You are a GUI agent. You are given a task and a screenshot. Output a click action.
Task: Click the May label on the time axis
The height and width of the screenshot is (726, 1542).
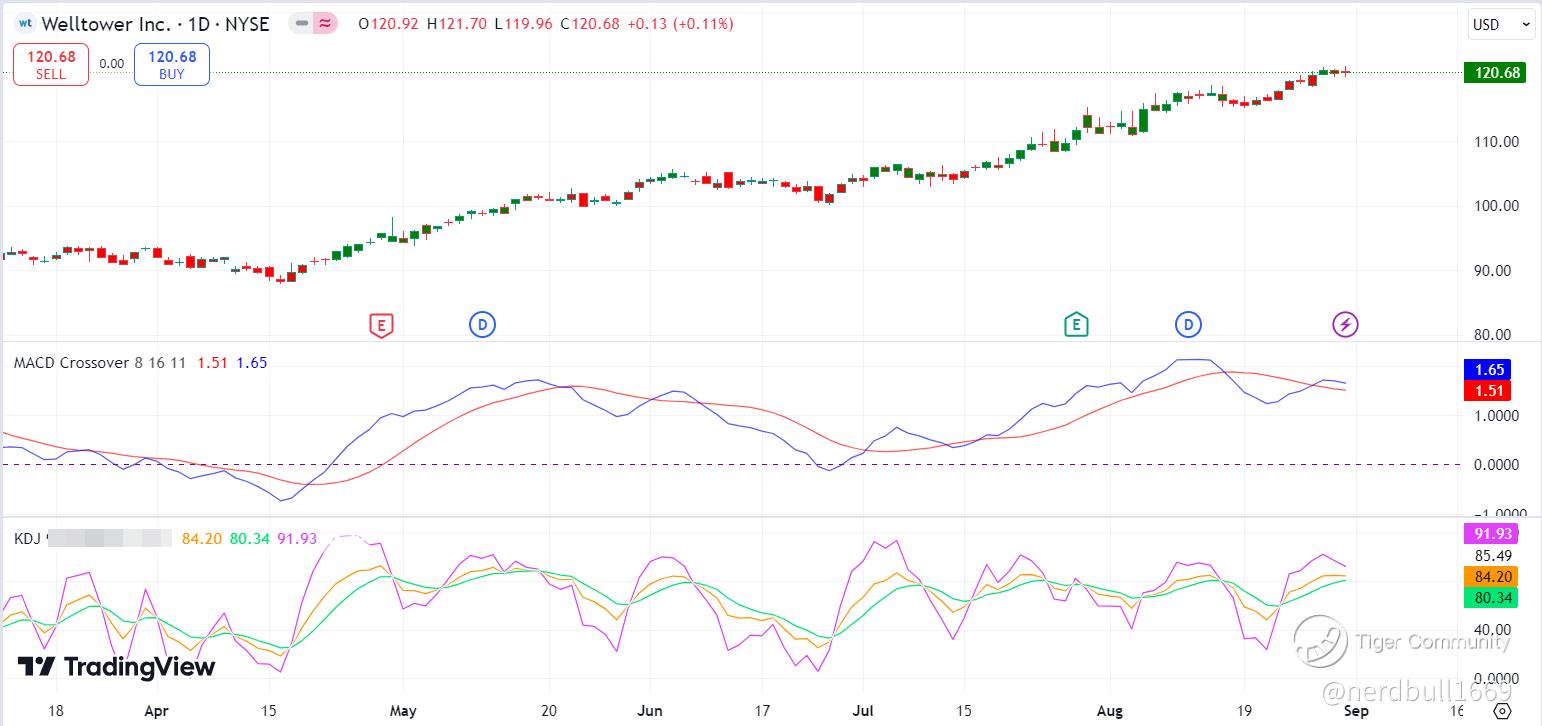tap(403, 712)
